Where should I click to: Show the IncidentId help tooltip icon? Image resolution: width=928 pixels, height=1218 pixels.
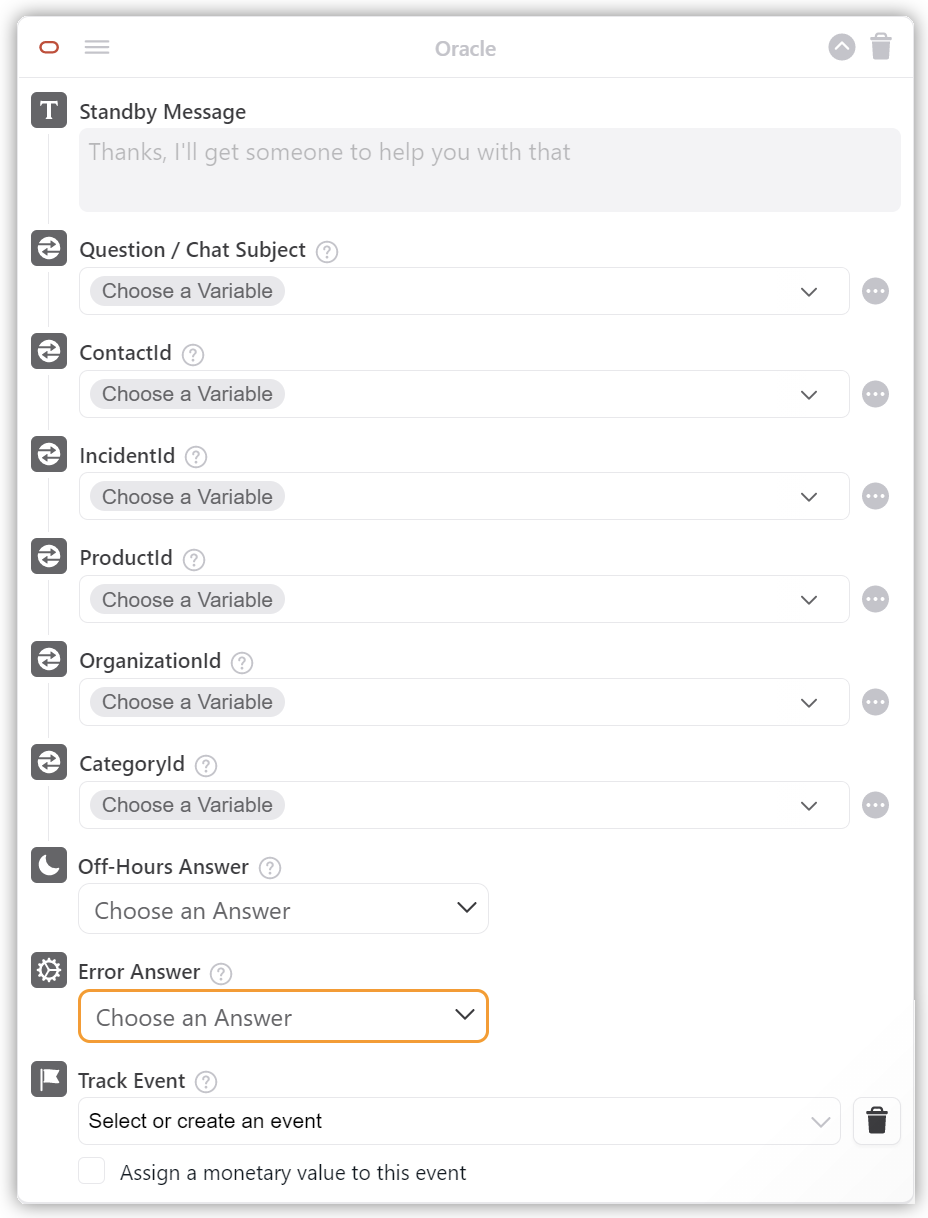click(196, 457)
